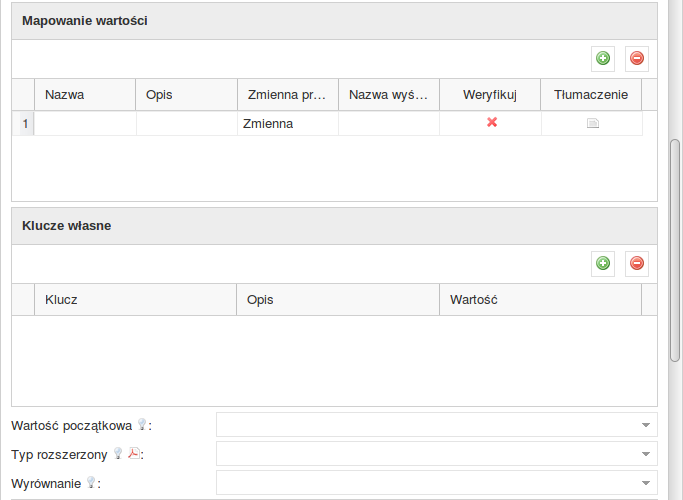Click empty Nazwa cell in row 1

(85, 124)
